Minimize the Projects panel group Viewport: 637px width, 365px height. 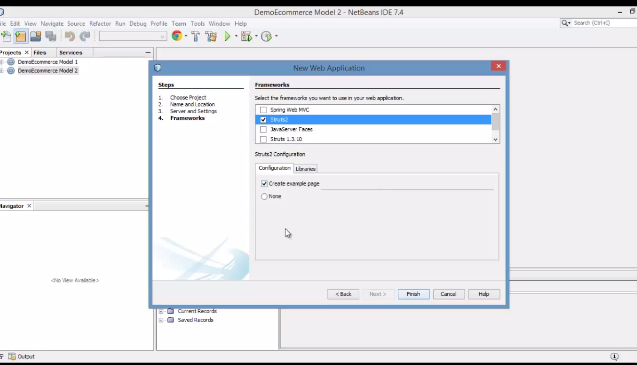tap(148, 52)
